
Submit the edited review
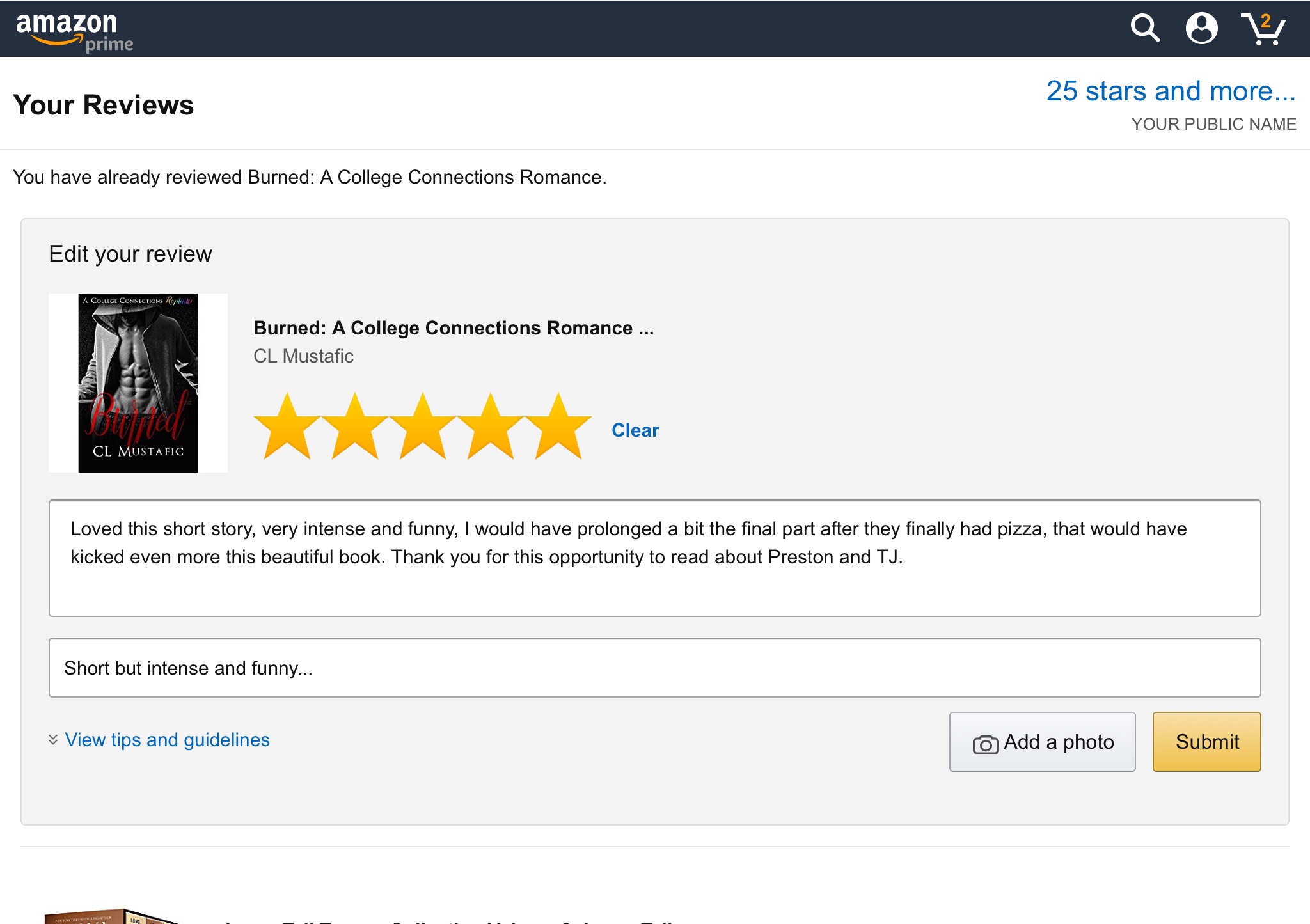pyautogui.click(x=1206, y=742)
